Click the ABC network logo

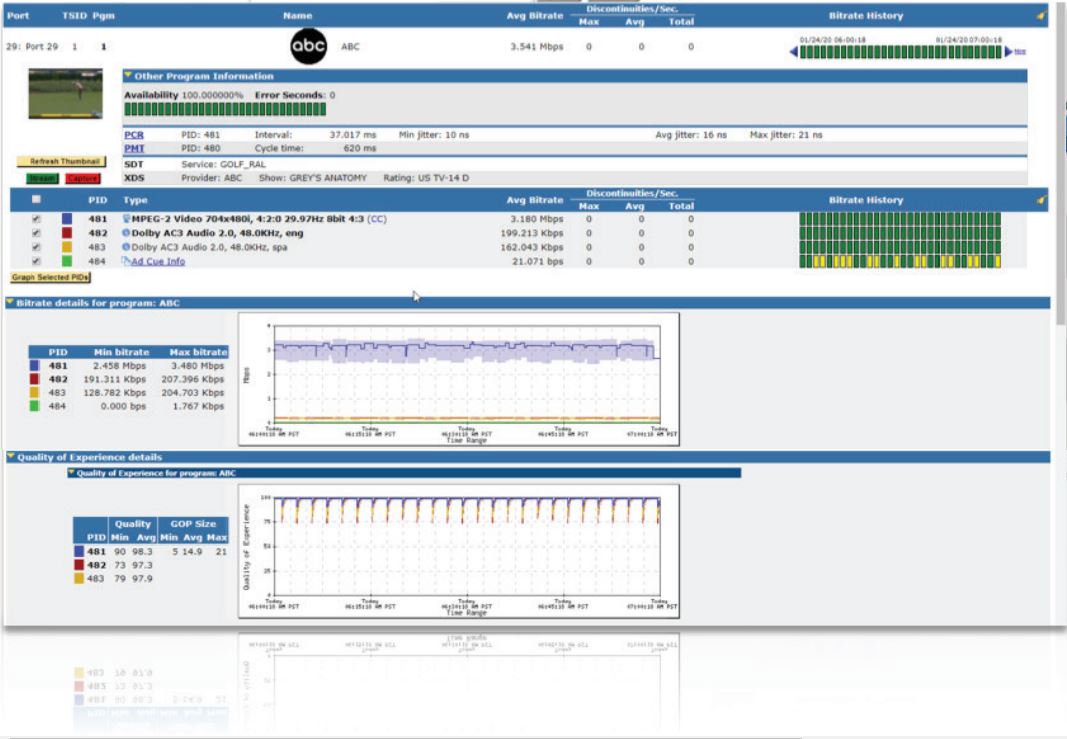308,46
